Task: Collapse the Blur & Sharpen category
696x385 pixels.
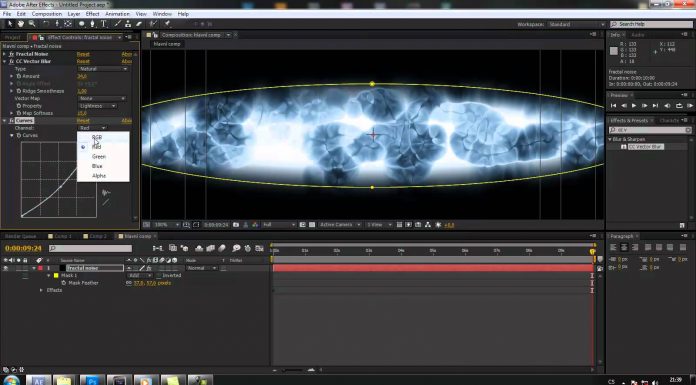Action: [610, 139]
